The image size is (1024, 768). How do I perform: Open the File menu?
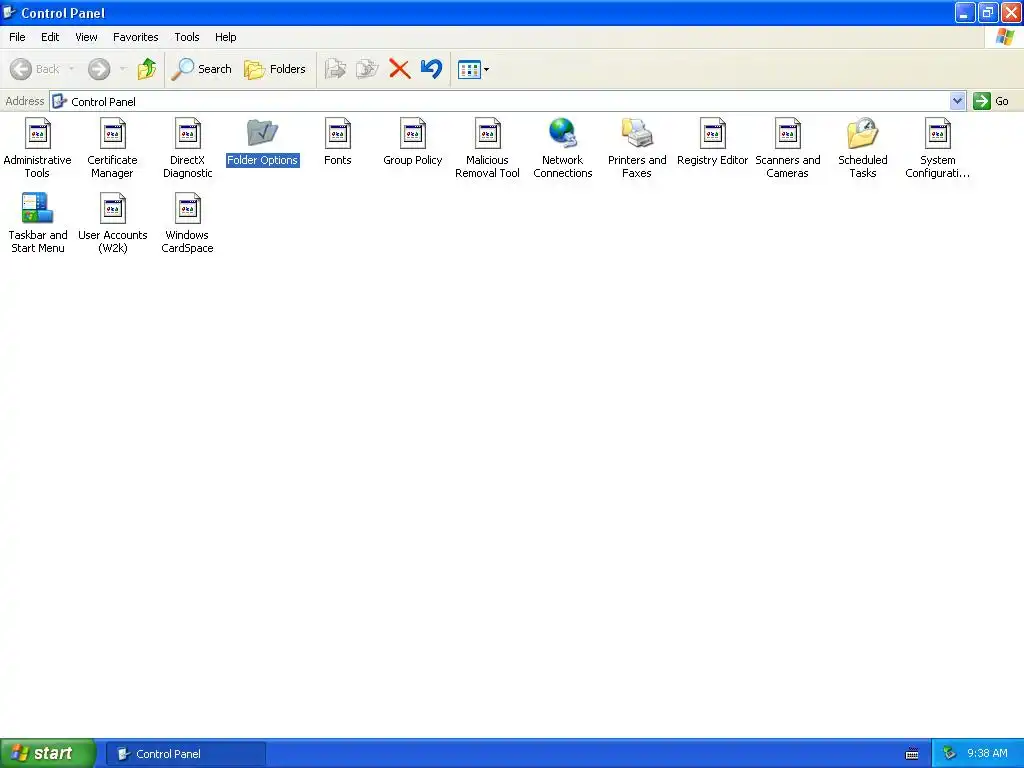tap(18, 37)
